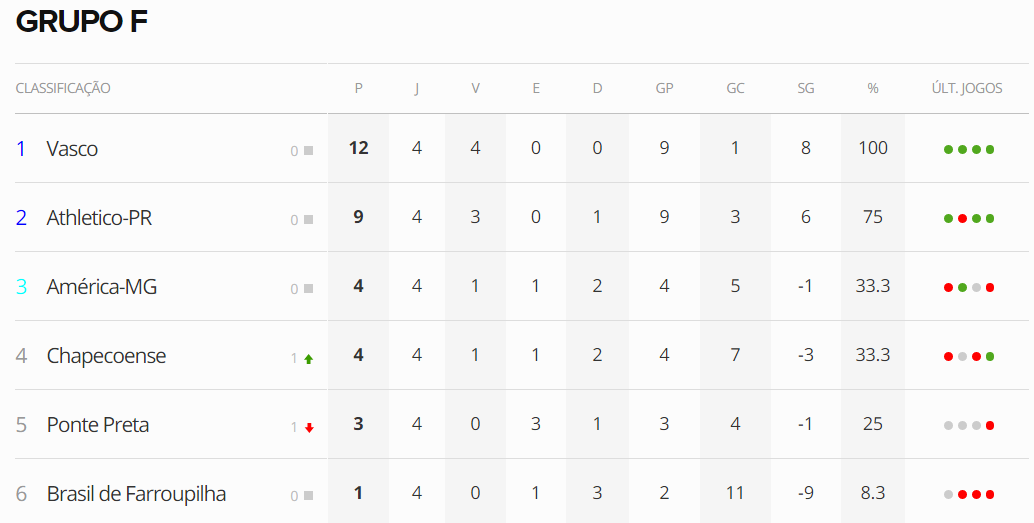Click the P points column header
The height and width of the screenshot is (523, 1034).
[x=358, y=88]
